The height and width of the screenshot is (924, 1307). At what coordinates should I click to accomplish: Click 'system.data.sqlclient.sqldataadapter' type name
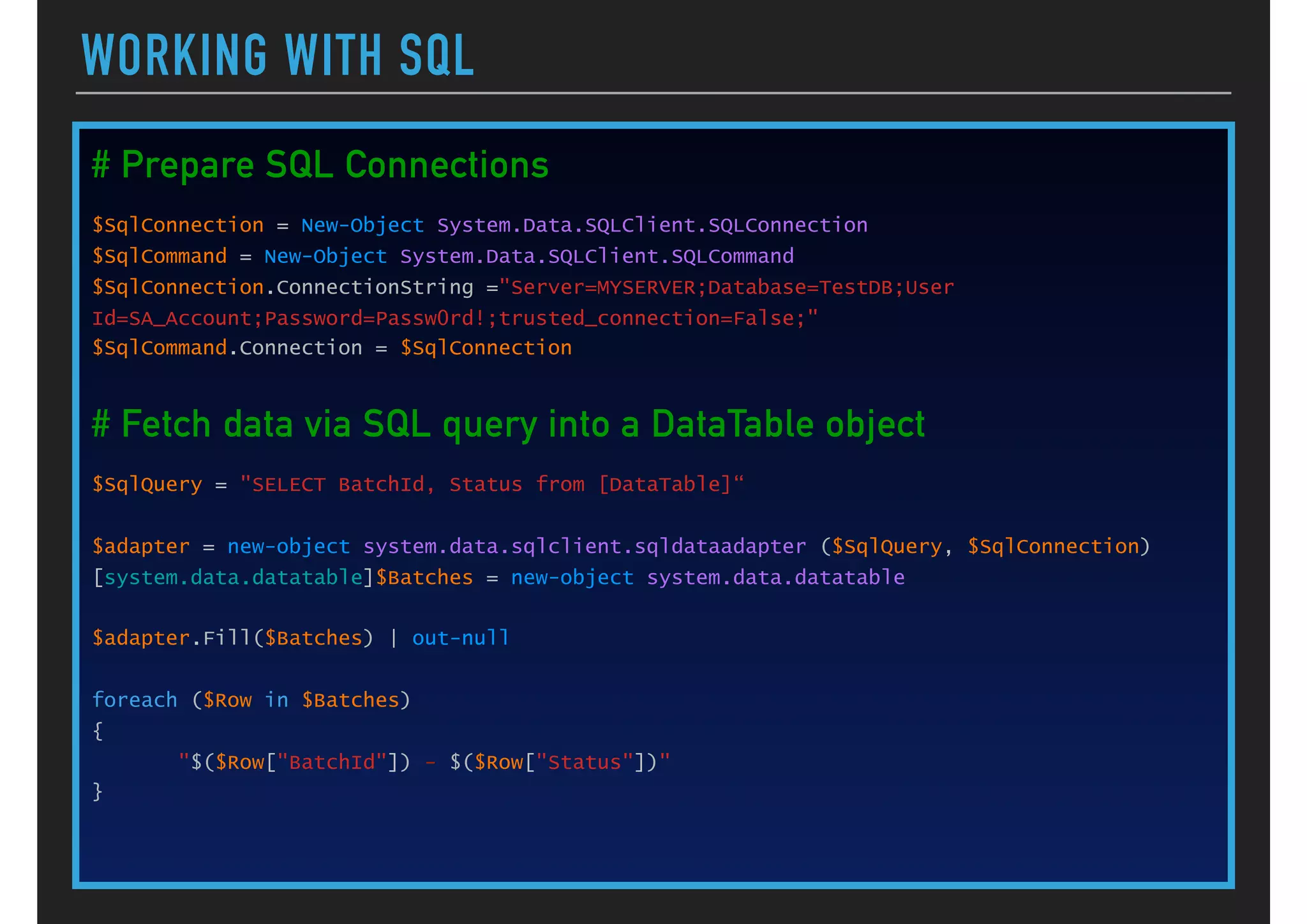(x=585, y=547)
